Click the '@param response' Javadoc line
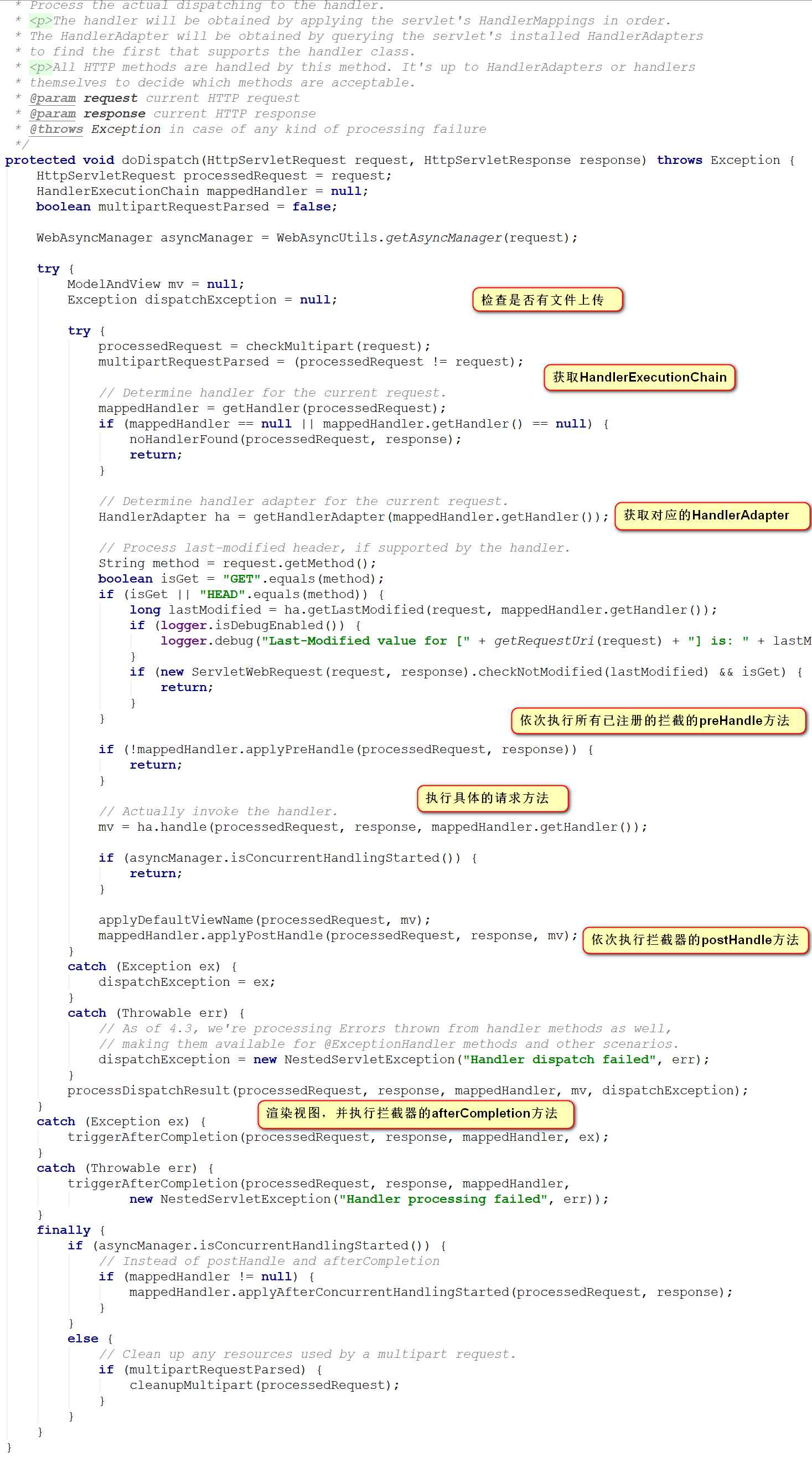 (172, 114)
